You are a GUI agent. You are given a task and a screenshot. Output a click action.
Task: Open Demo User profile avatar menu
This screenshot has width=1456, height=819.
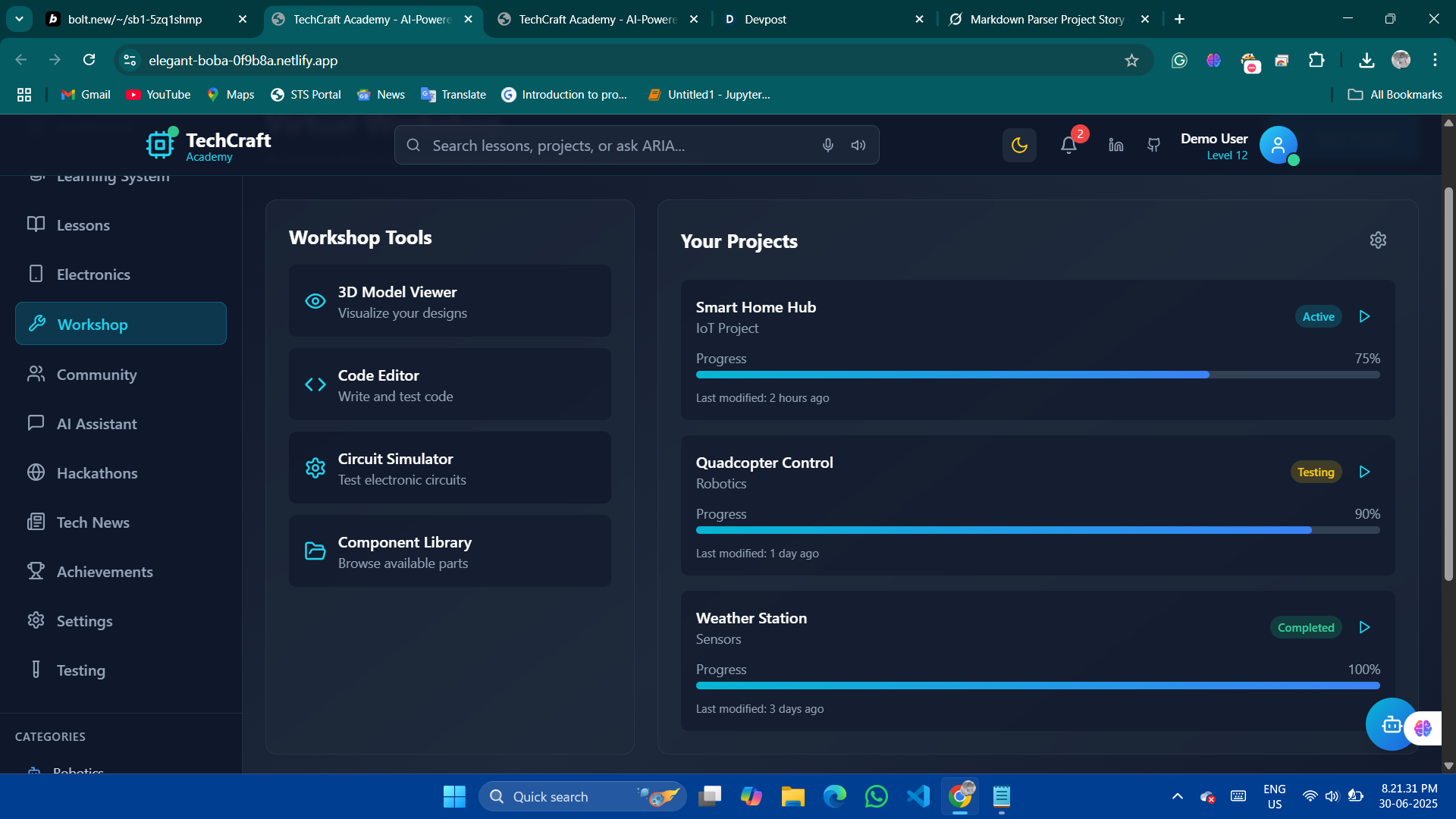[x=1278, y=145]
